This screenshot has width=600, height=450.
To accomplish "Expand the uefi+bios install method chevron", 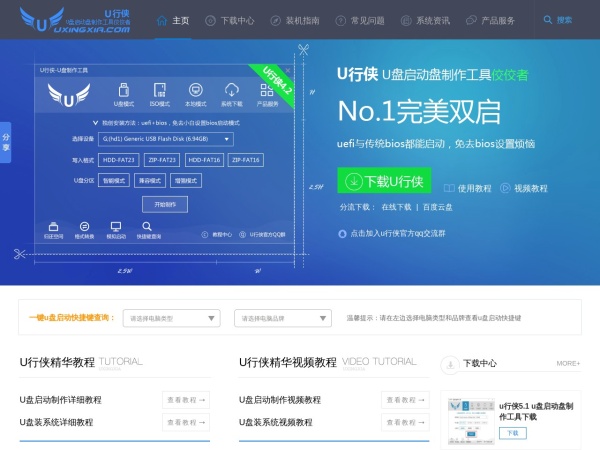I will click(x=95, y=123).
